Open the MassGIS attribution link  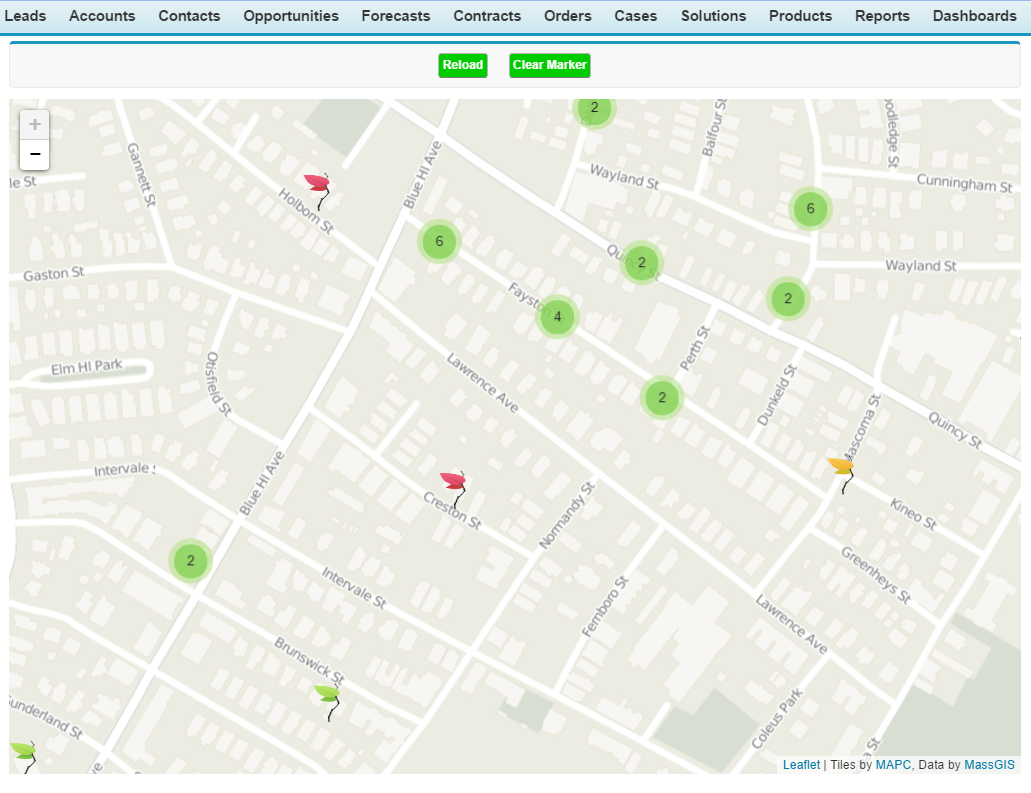[989, 764]
